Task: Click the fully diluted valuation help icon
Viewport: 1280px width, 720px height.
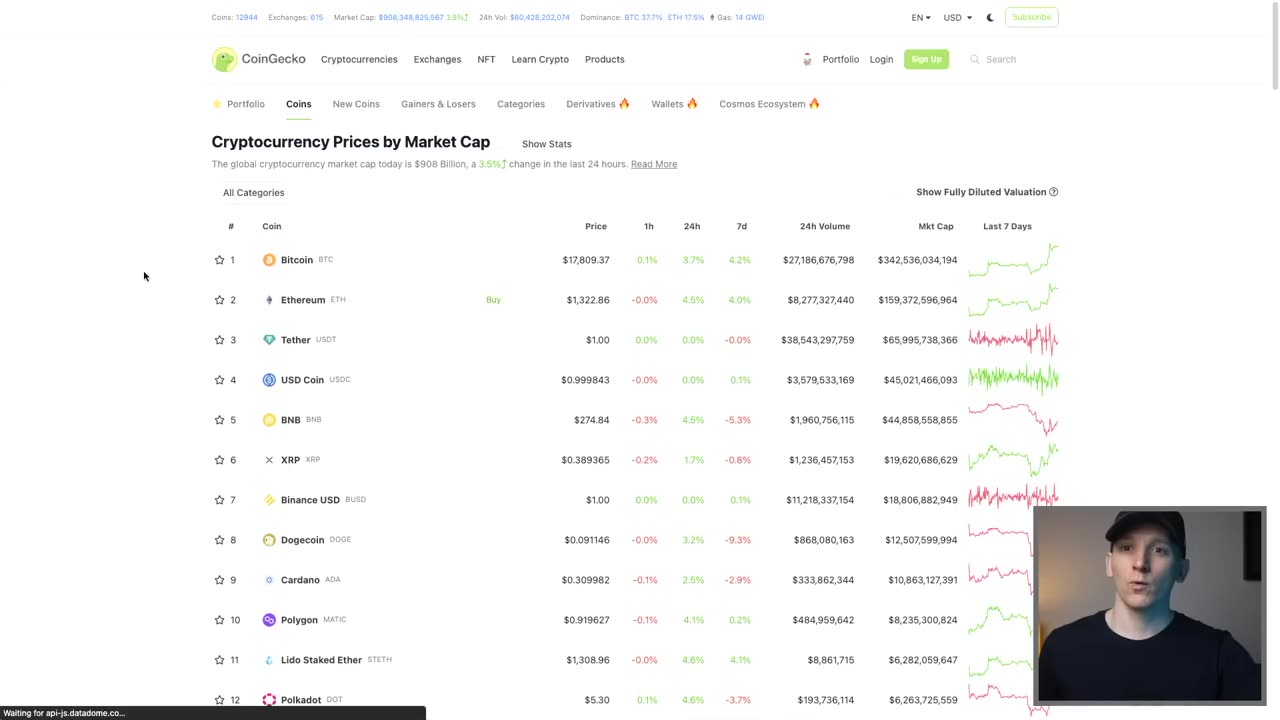Action: (x=1053, y=192)
